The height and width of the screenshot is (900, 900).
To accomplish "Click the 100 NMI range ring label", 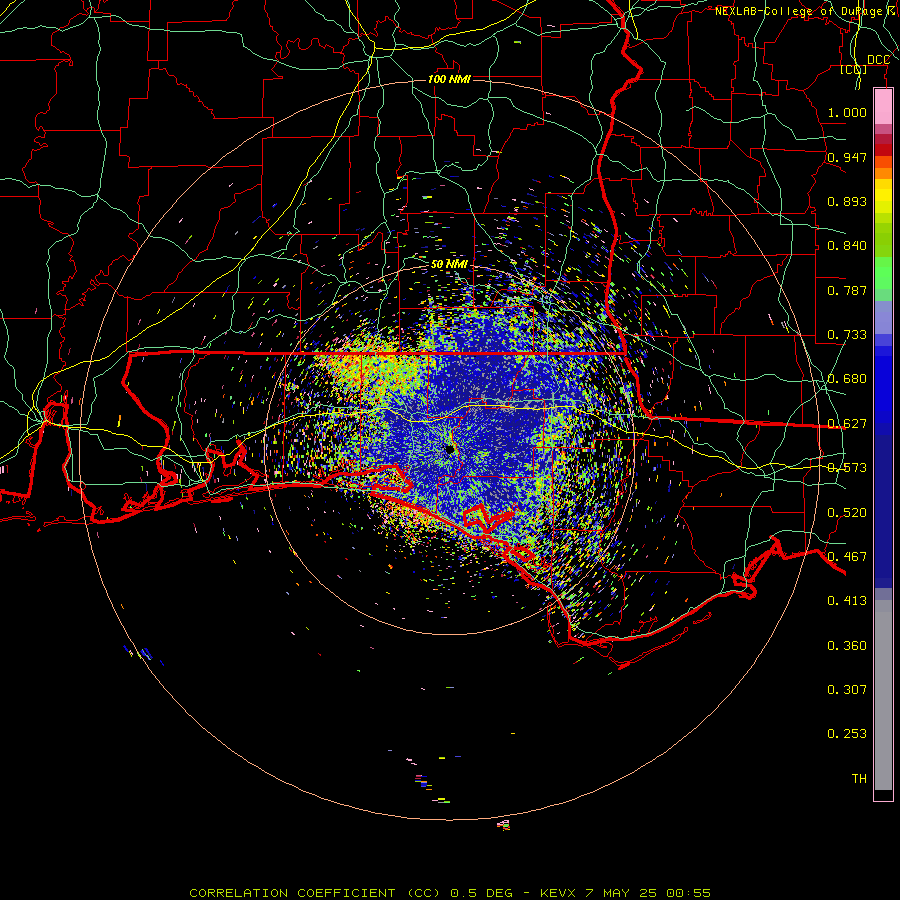I will click(x=449, y=79).
